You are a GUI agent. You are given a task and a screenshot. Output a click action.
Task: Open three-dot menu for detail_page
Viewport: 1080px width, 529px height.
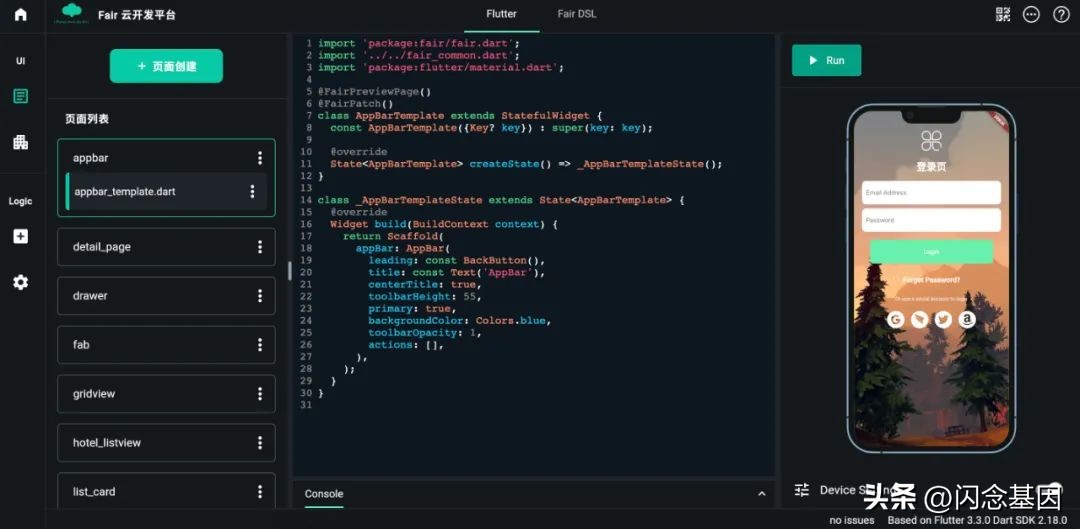click(x=260, y=247)
